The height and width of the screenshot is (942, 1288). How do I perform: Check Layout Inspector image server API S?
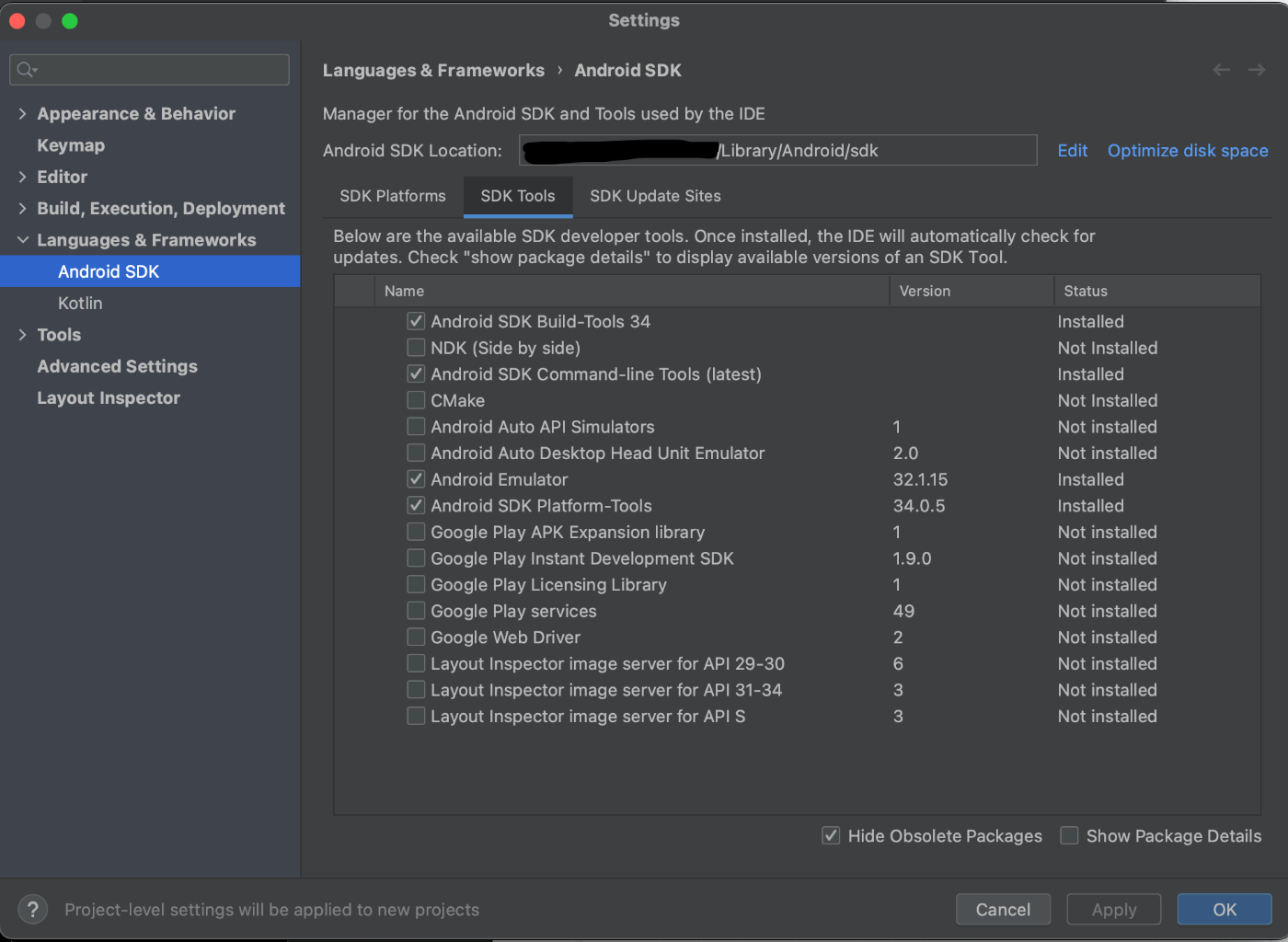click(416, 716)
